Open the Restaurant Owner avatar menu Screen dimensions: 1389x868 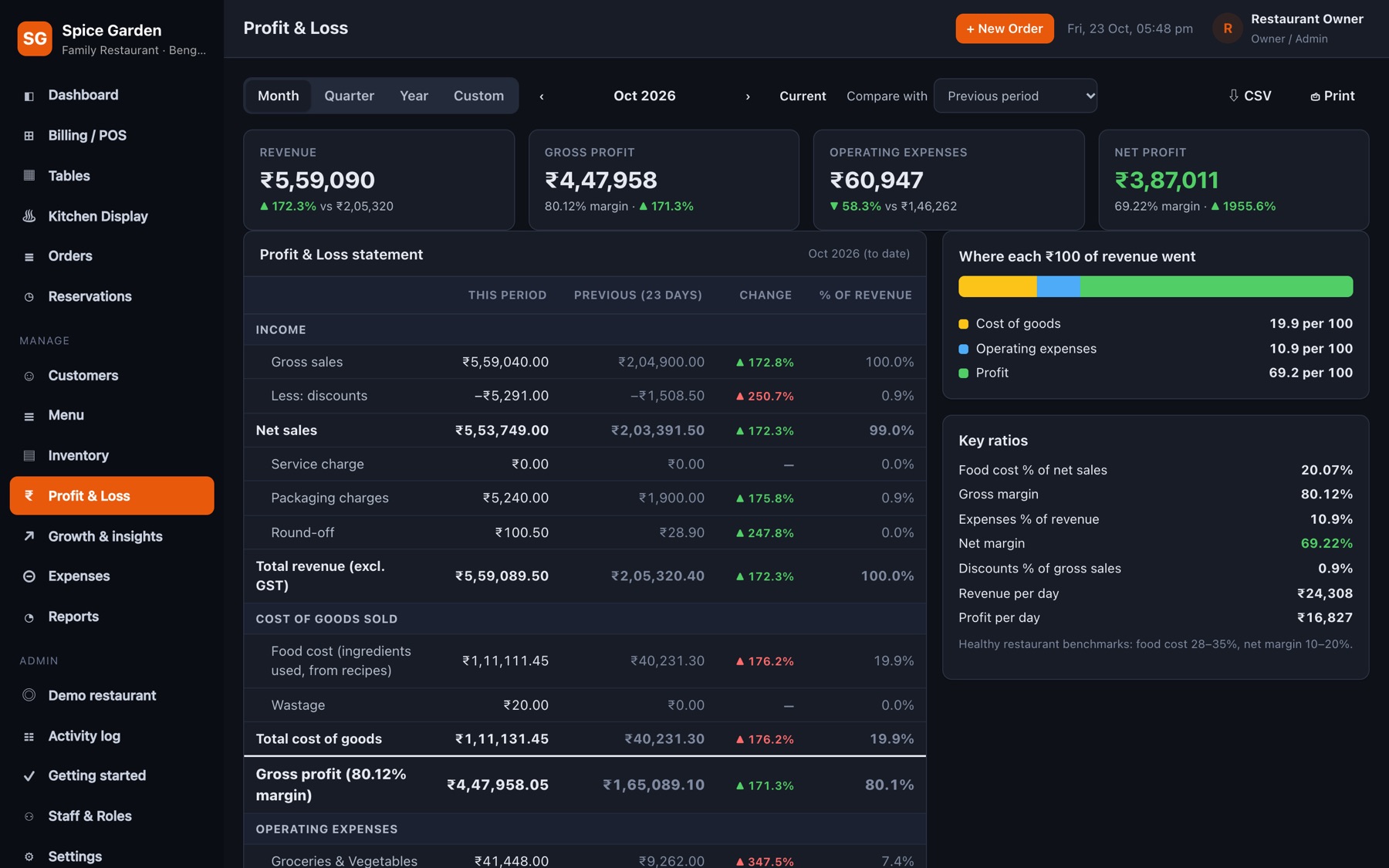pos(1227,29)
